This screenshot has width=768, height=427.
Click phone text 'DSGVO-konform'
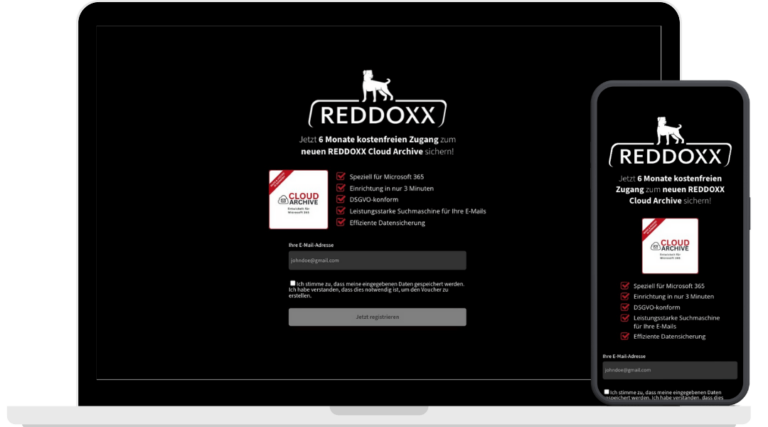[x=656, y=308]
